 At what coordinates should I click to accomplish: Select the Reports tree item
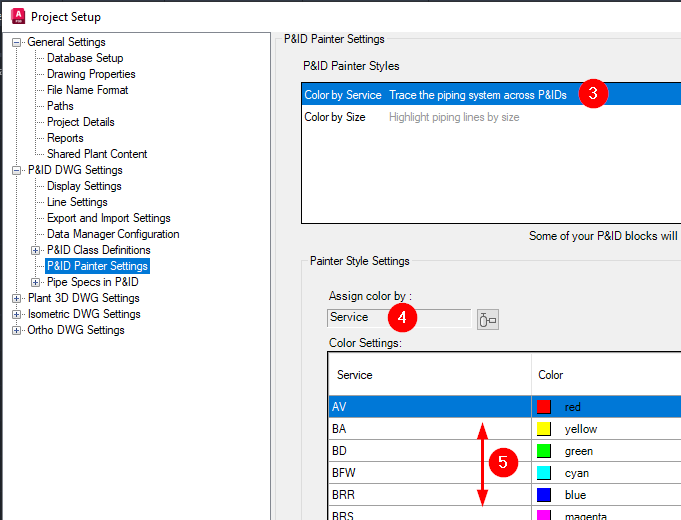(x=65, y=138)
